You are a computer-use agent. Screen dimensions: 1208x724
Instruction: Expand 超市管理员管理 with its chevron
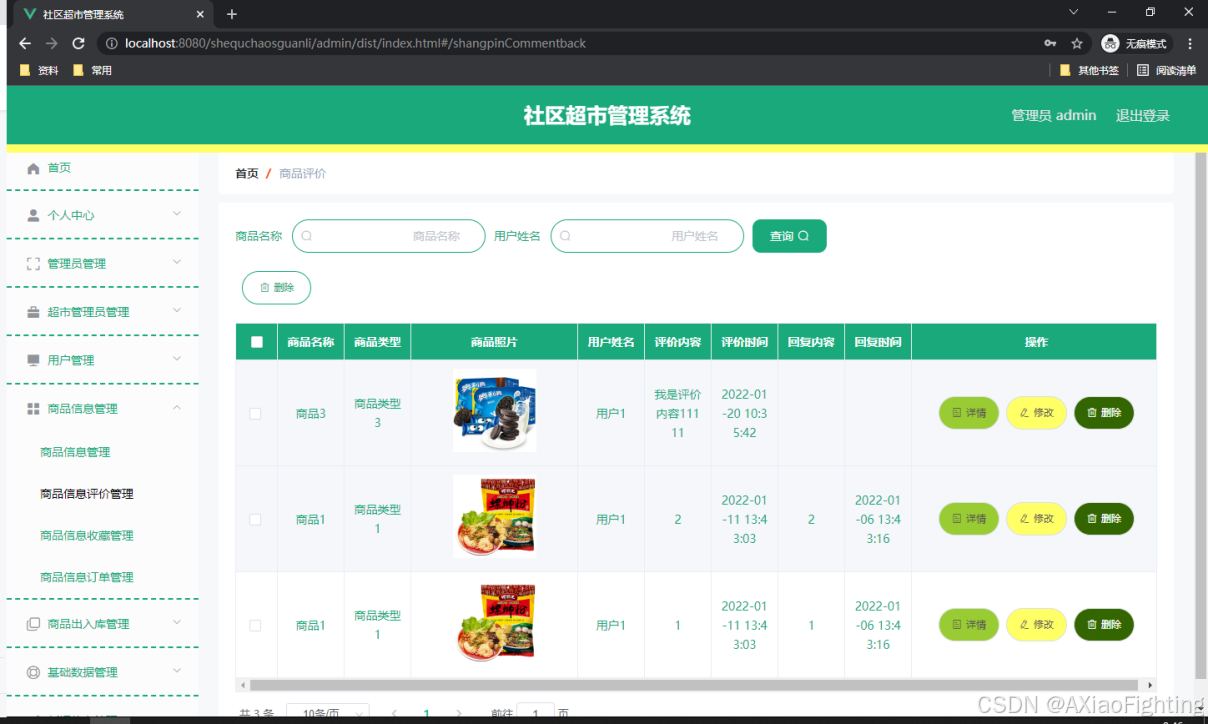point(177,310)
